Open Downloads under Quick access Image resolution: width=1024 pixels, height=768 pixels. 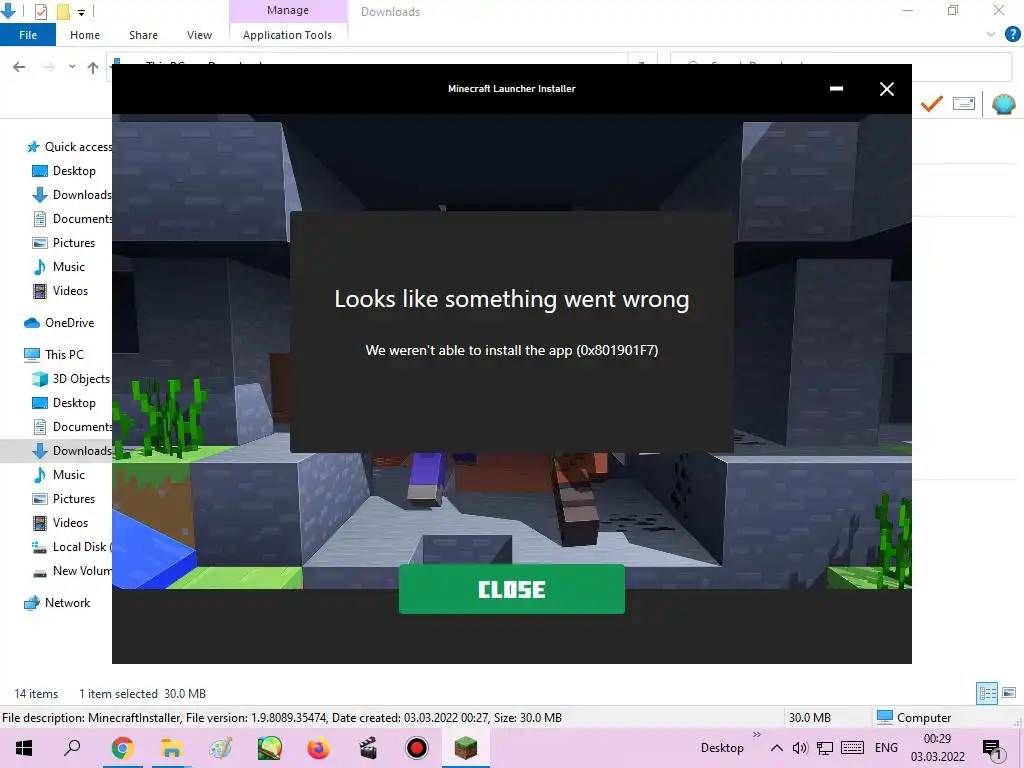coord(72,195)
